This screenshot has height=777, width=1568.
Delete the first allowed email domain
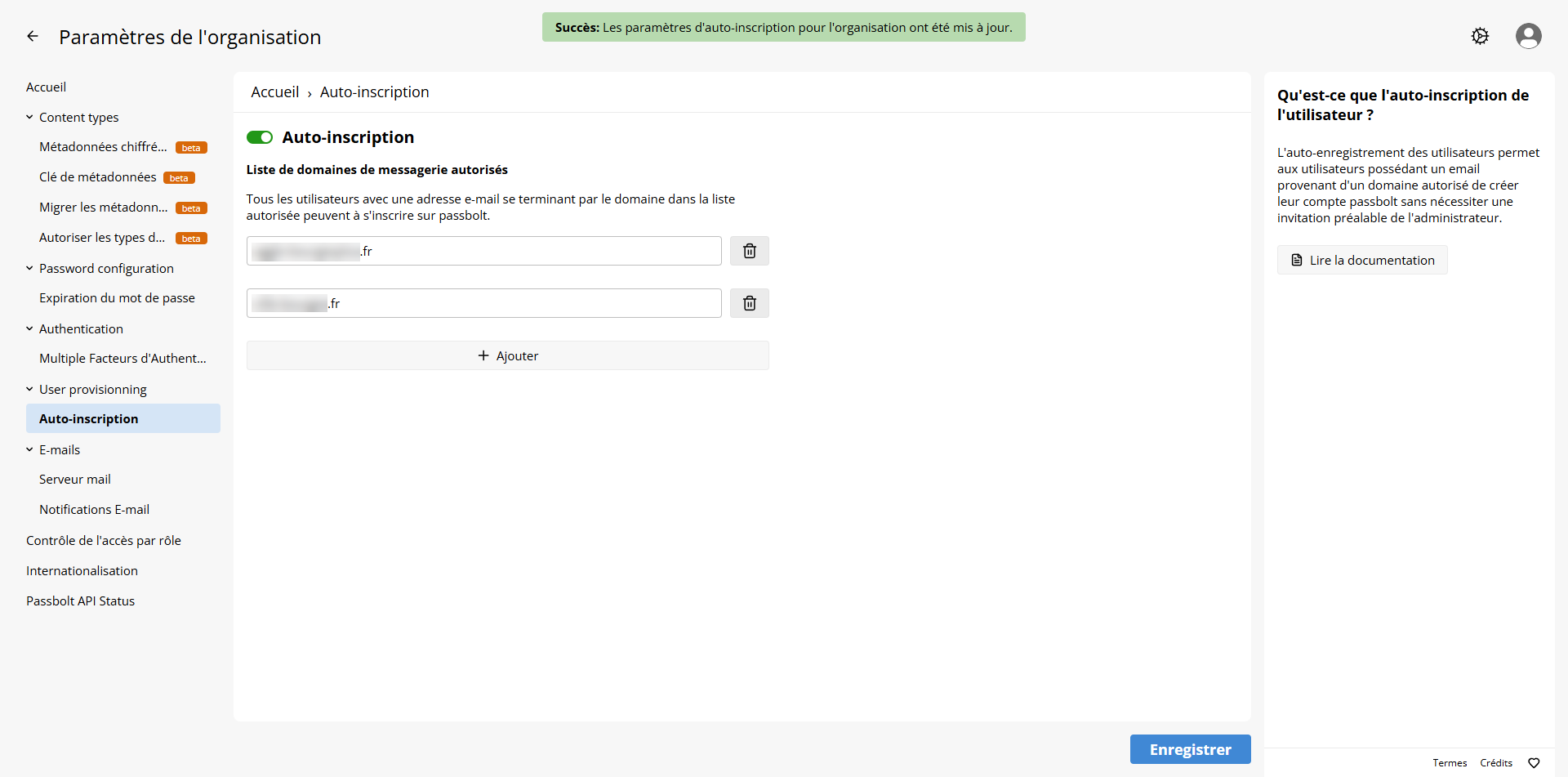coord(749,251)
